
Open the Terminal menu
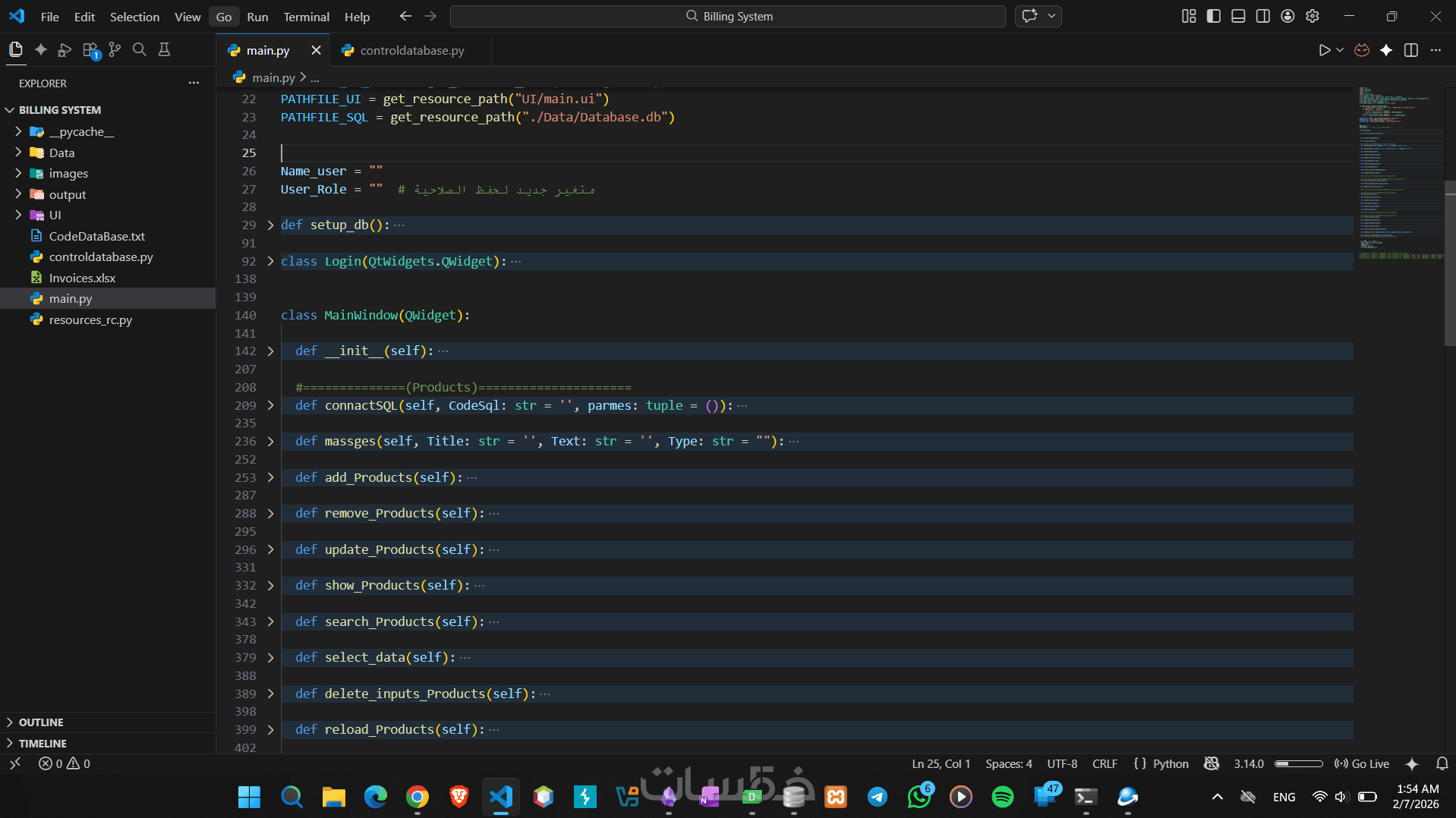(306, 17)
